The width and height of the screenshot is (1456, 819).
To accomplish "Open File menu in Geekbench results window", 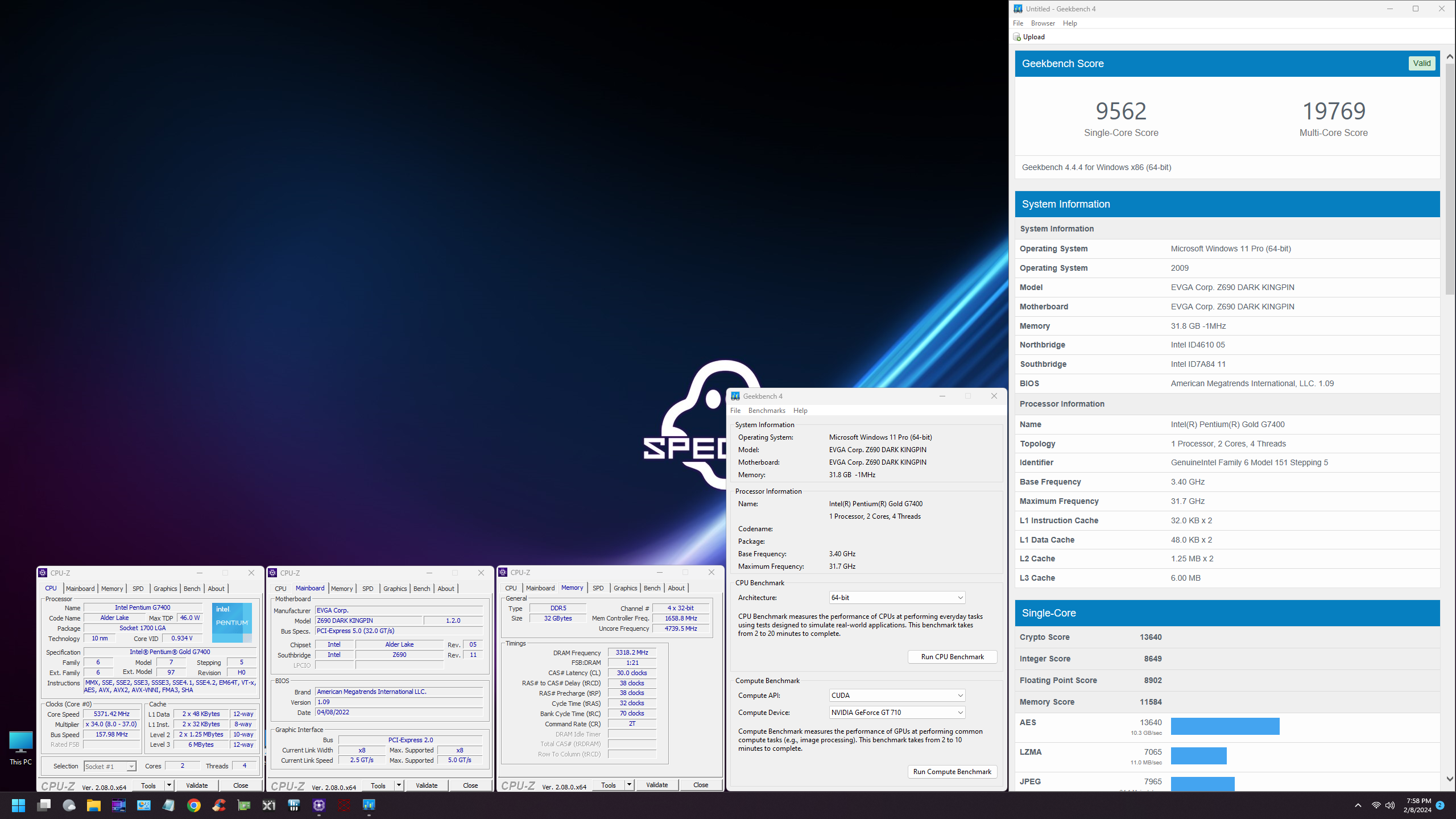I will click(1018, 23).
